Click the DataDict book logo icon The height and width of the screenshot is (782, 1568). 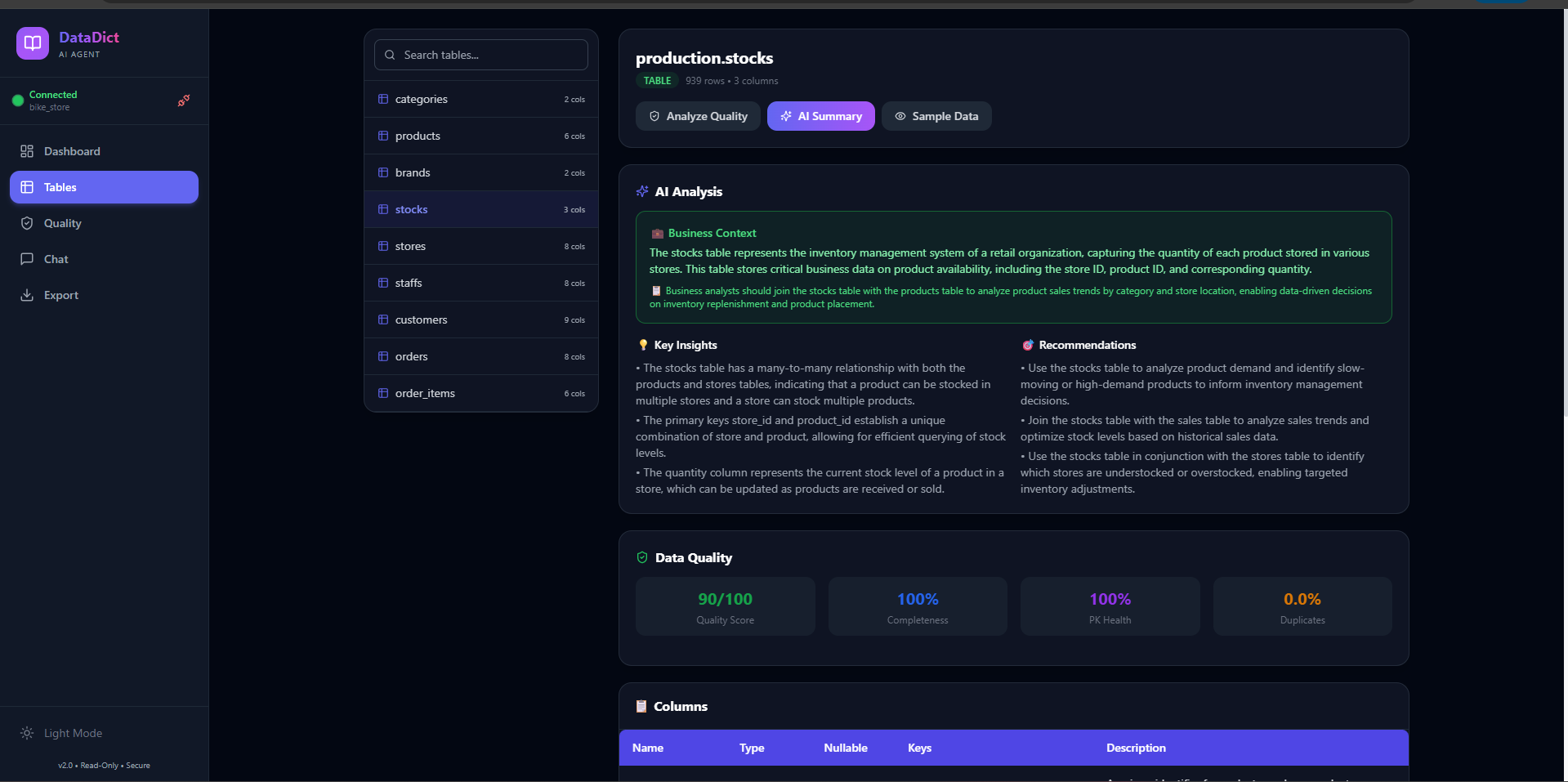[x=33, y=43]
